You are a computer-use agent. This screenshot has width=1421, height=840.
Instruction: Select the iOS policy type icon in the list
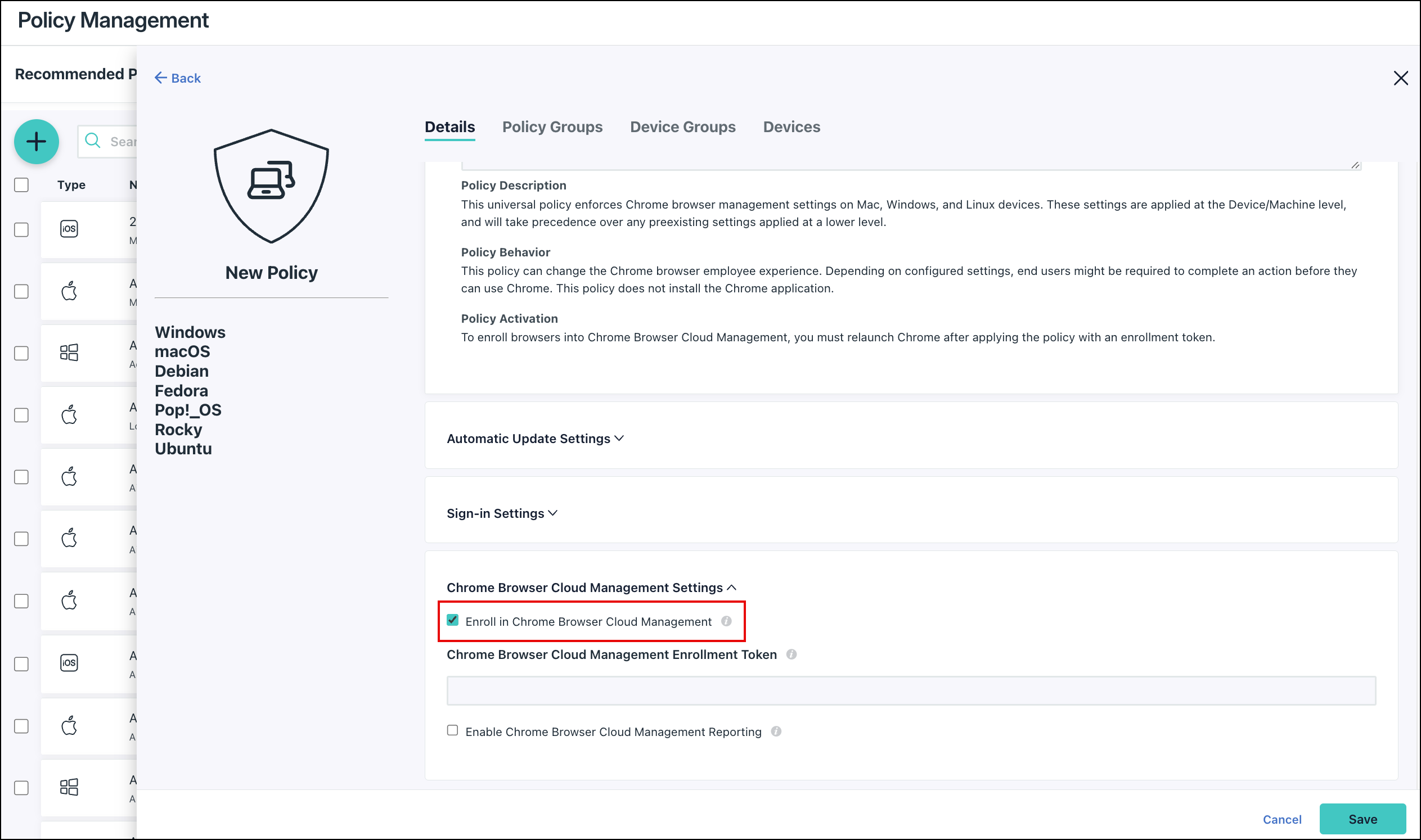pos(69,229)
